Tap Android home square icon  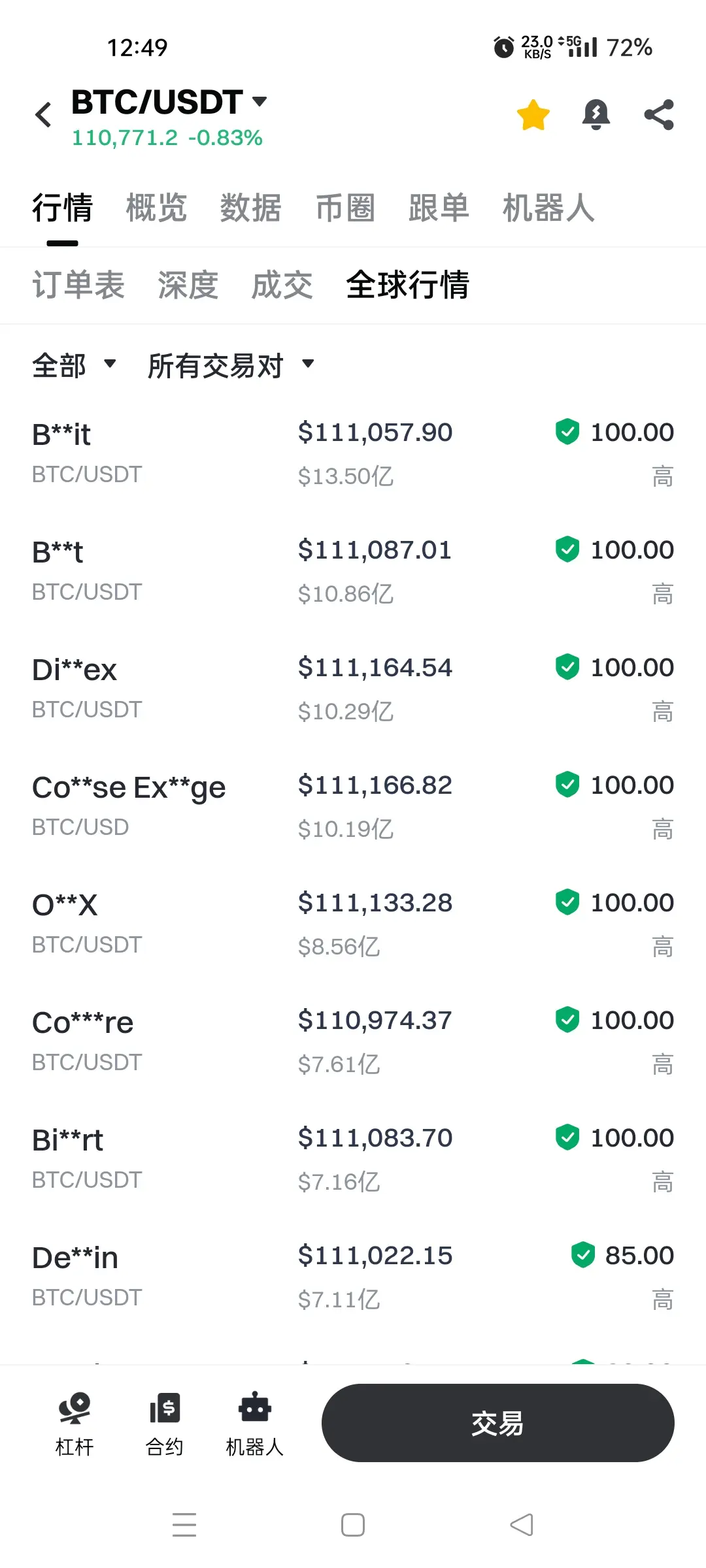[x=353, y=1525]
